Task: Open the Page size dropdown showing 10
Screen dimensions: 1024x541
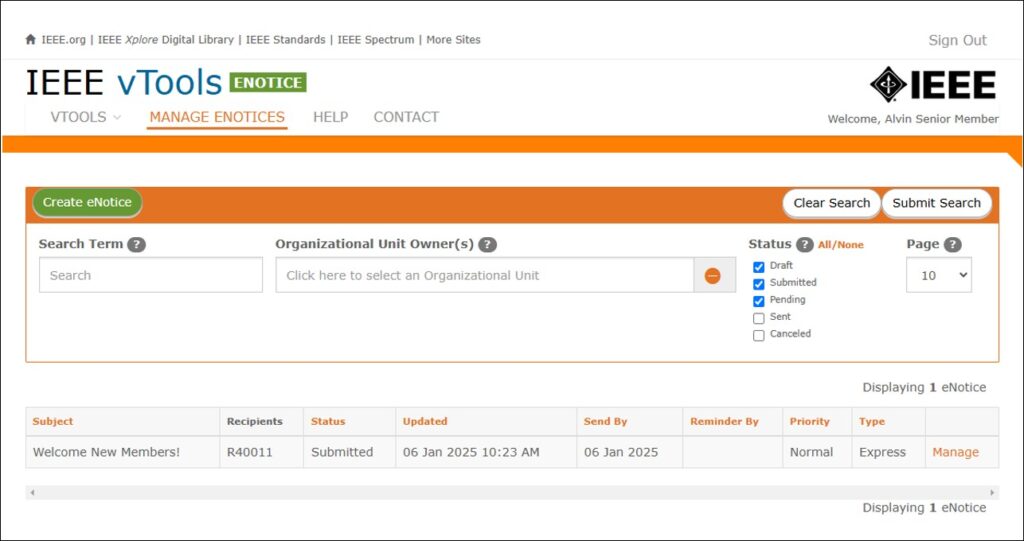Action: click(x=938, y=275)
